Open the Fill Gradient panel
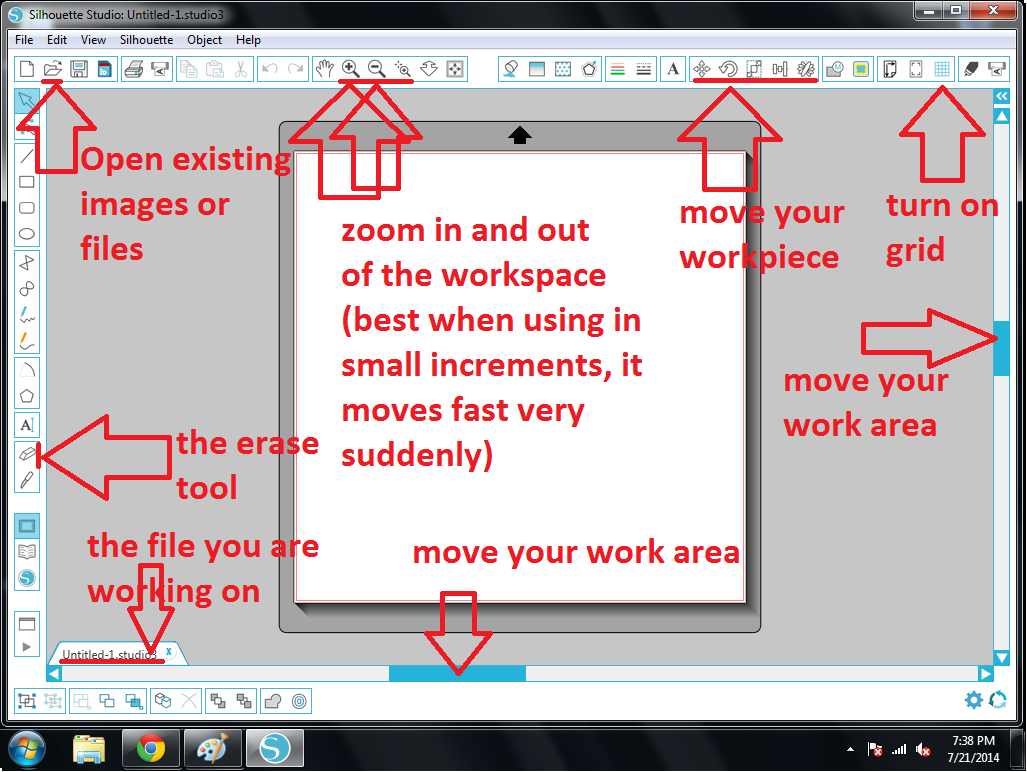 pyautogui.click(x=537, y=69)
